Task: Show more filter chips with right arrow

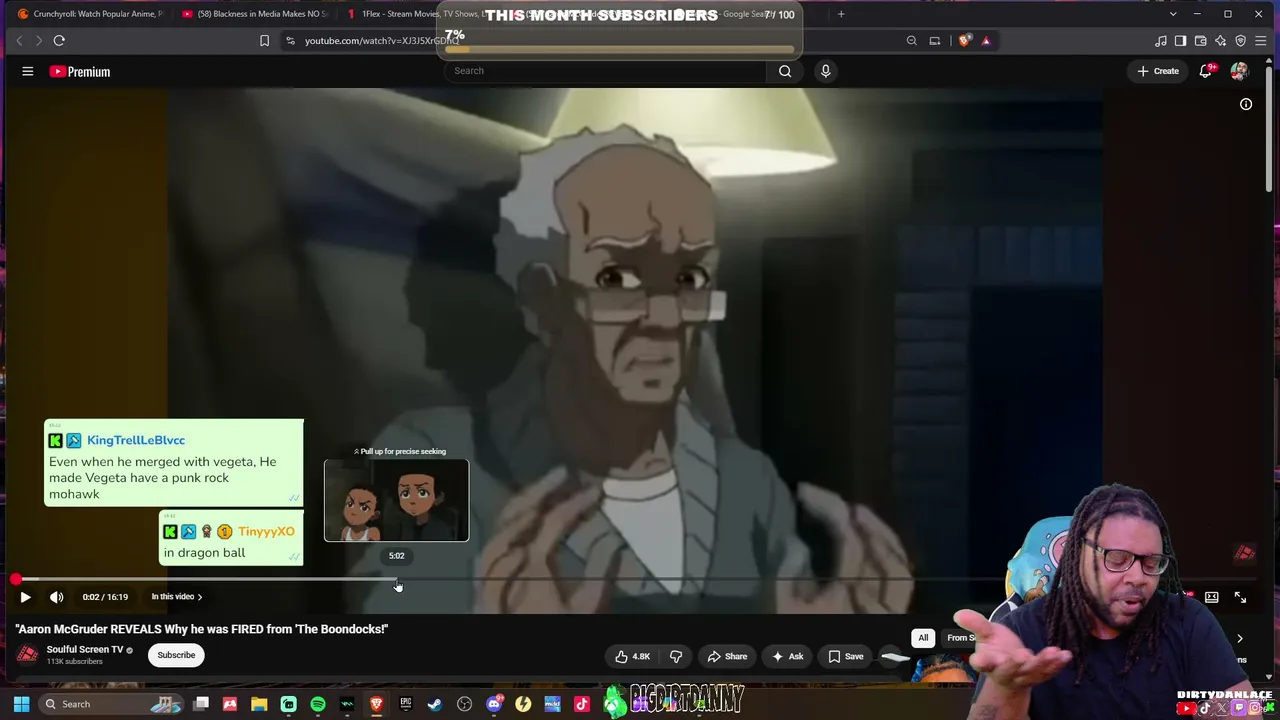Action: point(1240,638)
